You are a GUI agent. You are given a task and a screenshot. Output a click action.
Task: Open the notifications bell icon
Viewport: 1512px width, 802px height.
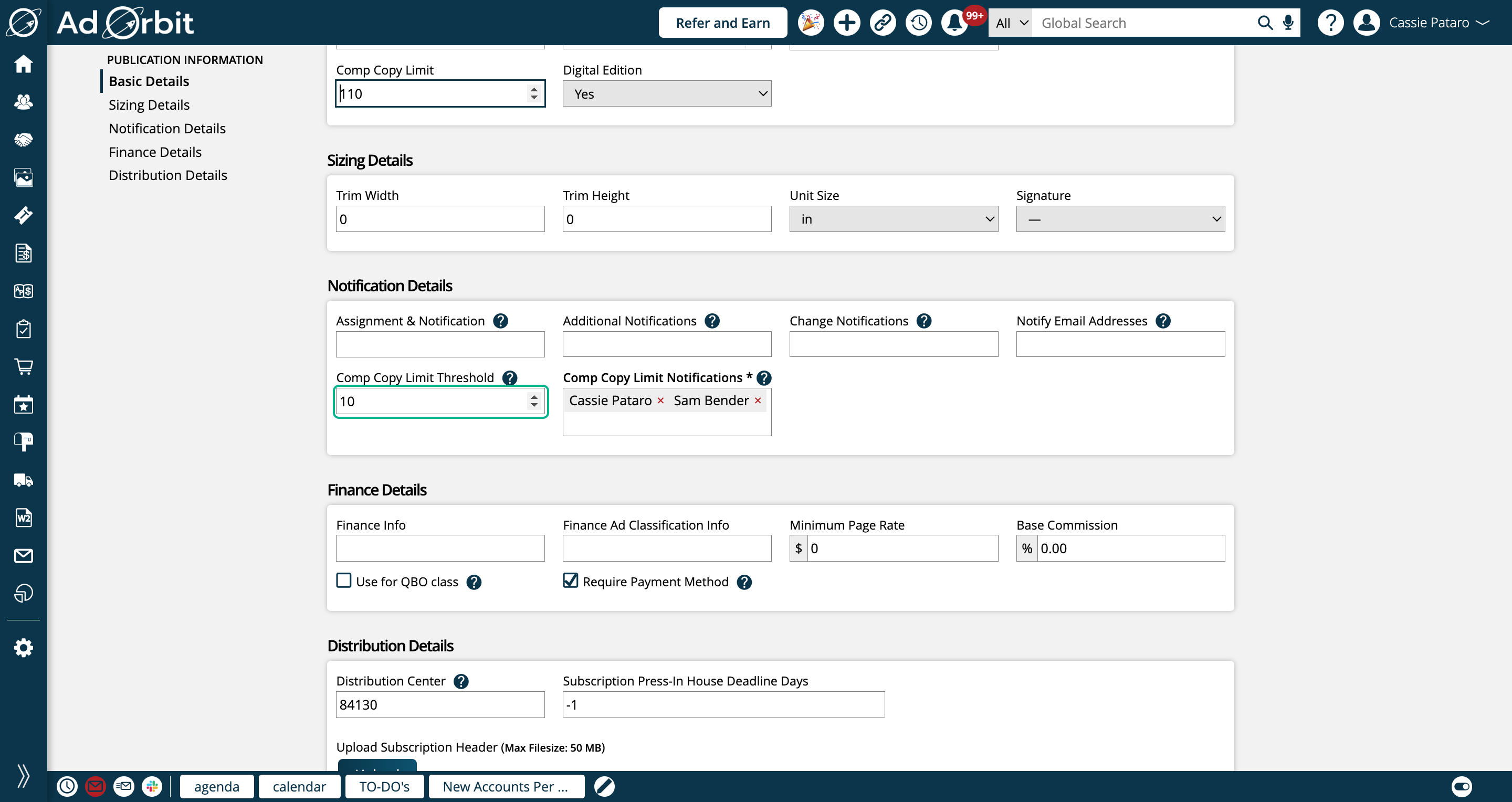tap(954, 23)
